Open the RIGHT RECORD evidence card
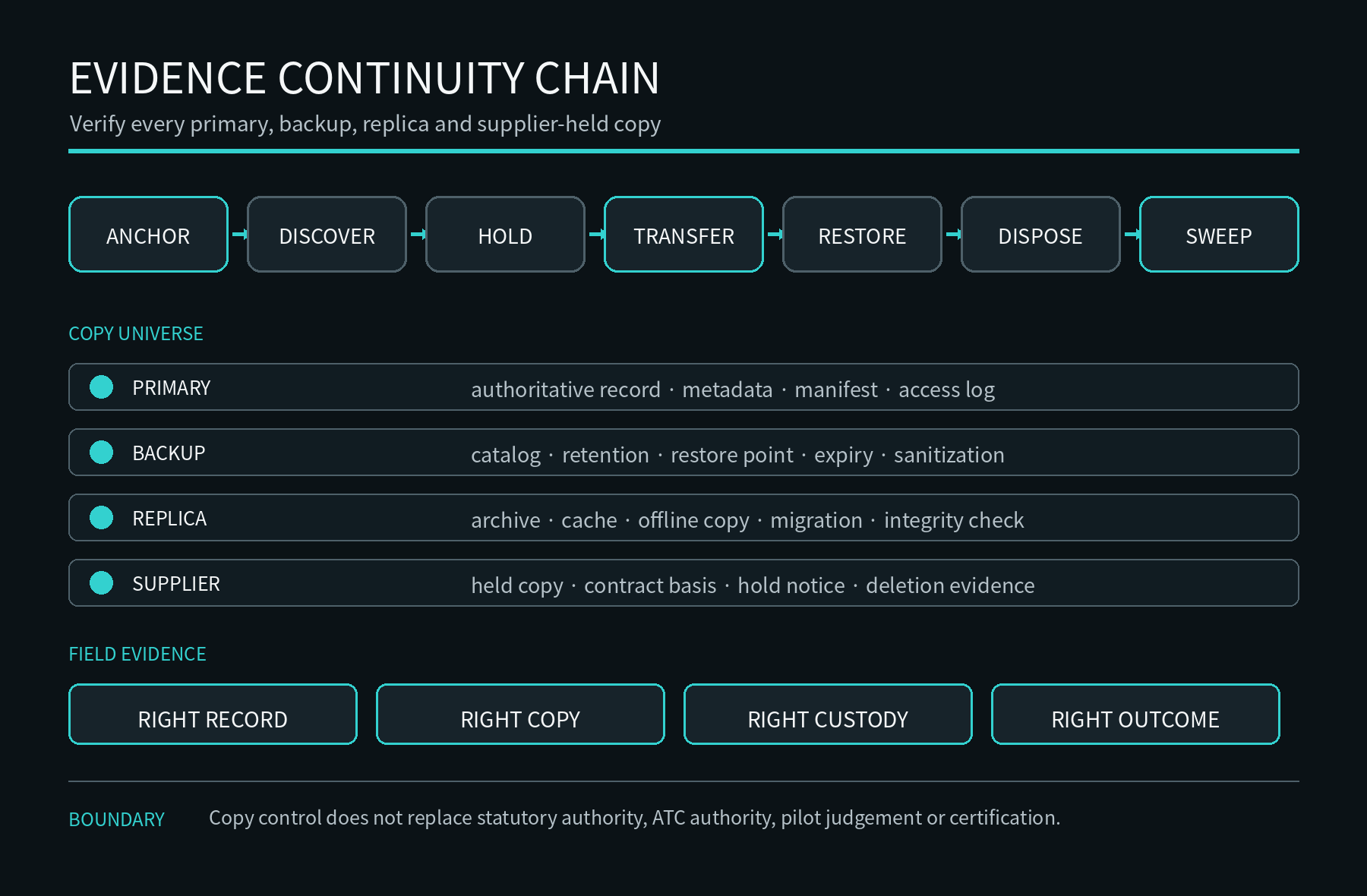This screenshot has height=896, width=1367. click(x=213, y=715)
